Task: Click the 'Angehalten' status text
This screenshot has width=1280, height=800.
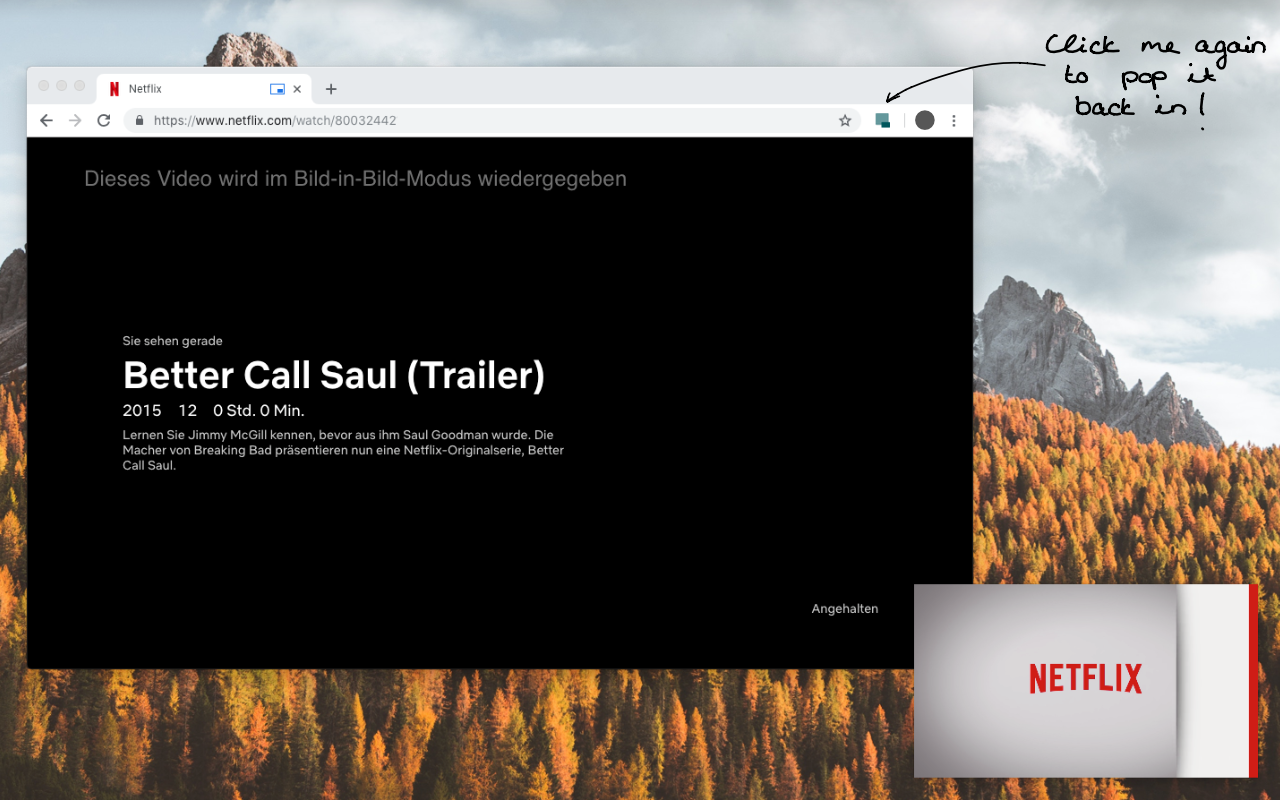Action: [845, 608]
